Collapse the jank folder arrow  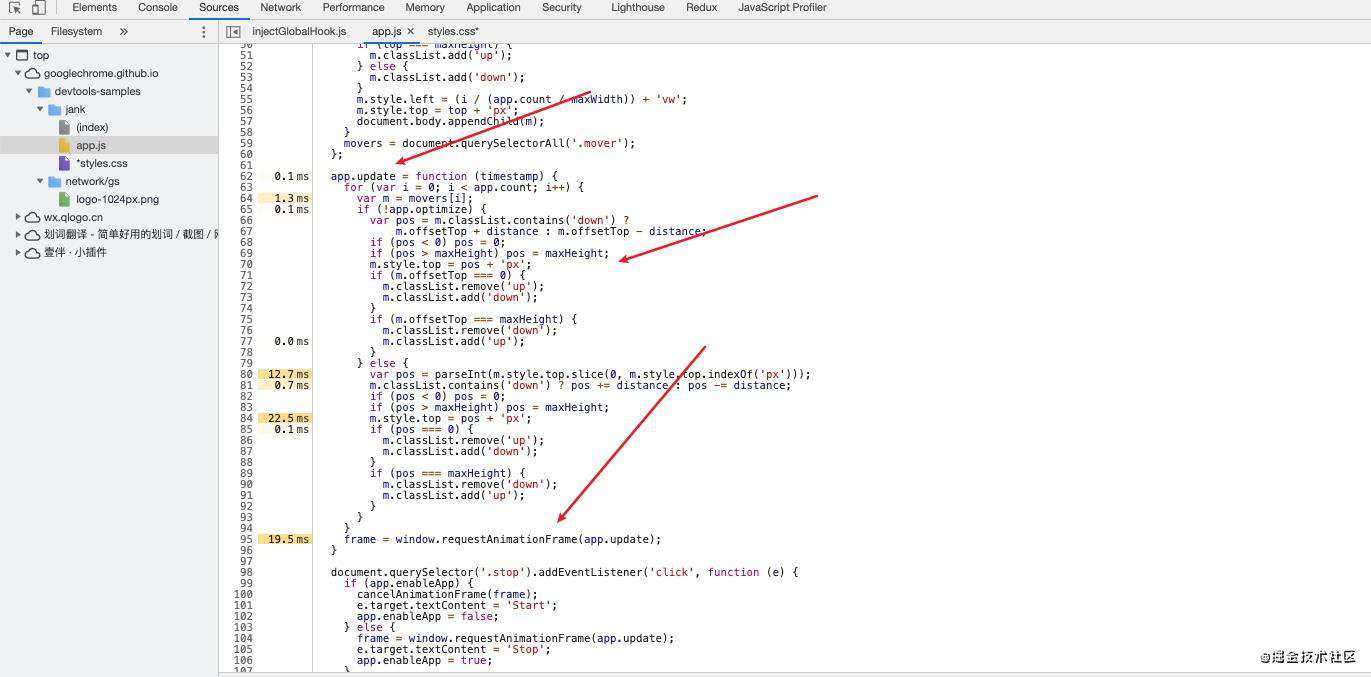point(41,109)
